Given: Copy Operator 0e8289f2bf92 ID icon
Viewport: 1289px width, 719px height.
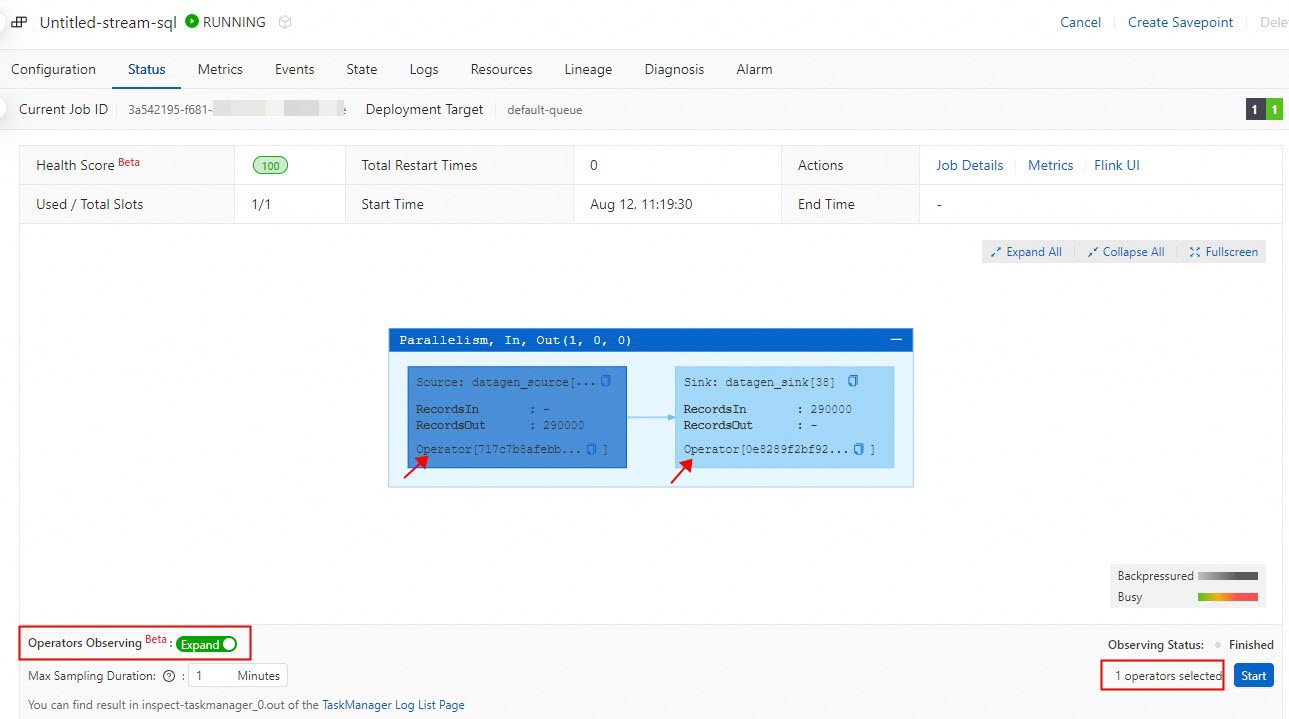Looking at the screenshot, I should point(859,449).
